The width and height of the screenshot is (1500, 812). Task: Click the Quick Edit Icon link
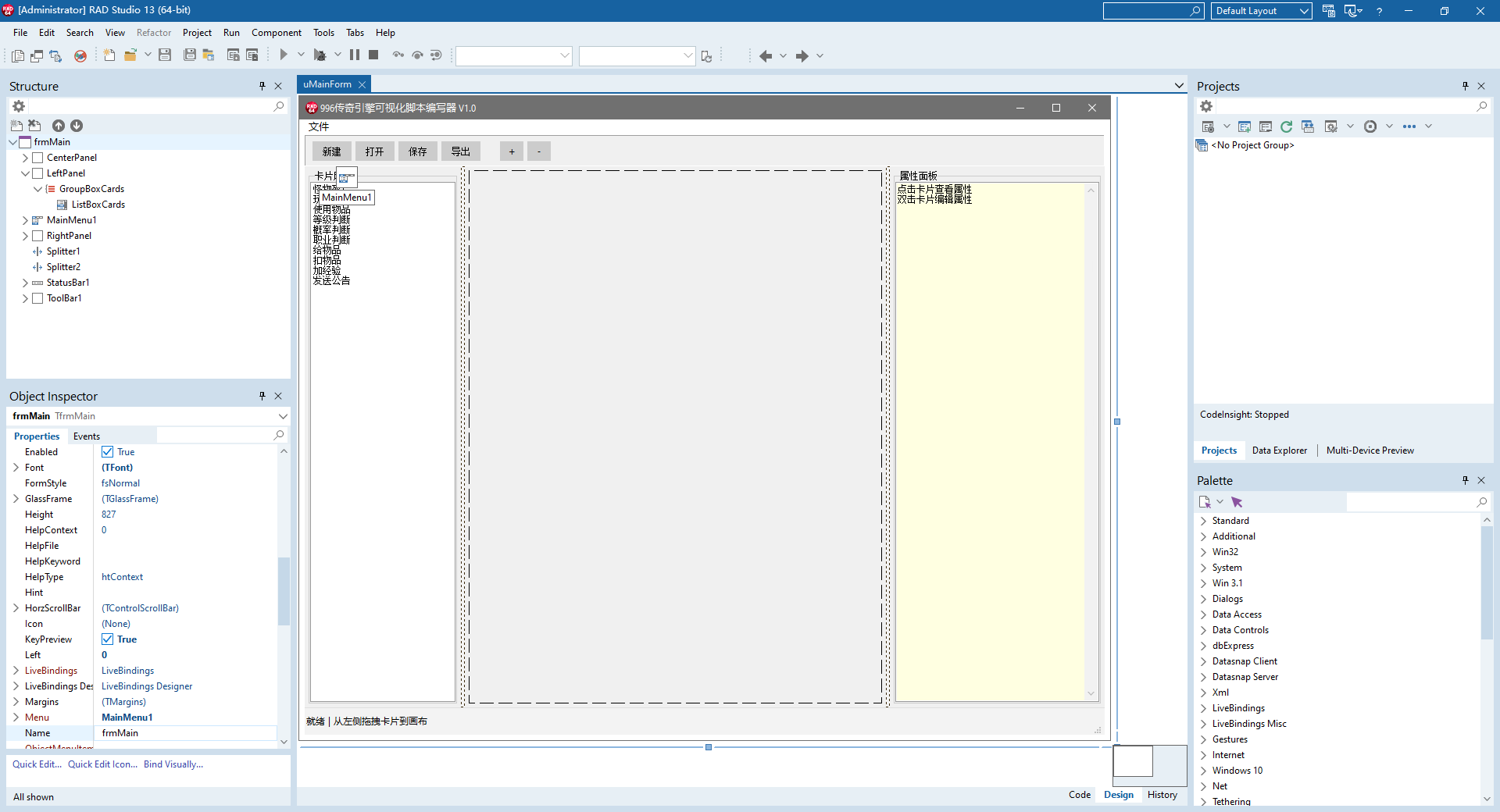[x=102, y=764]
